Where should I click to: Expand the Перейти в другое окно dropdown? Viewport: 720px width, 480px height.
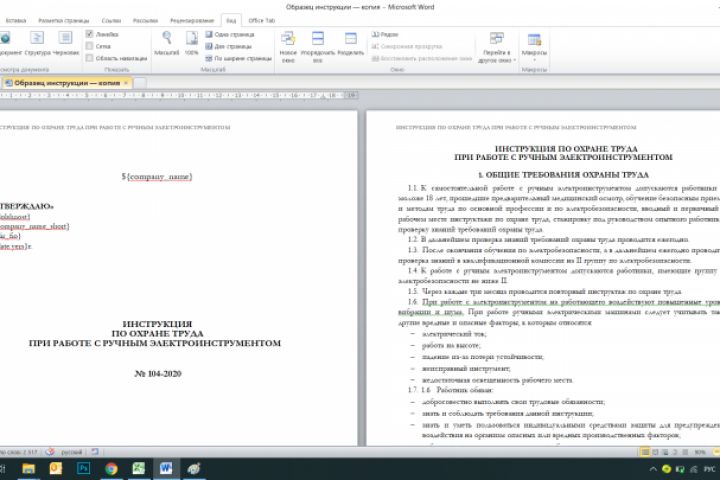pyautogui.click(x=496, y=47)
